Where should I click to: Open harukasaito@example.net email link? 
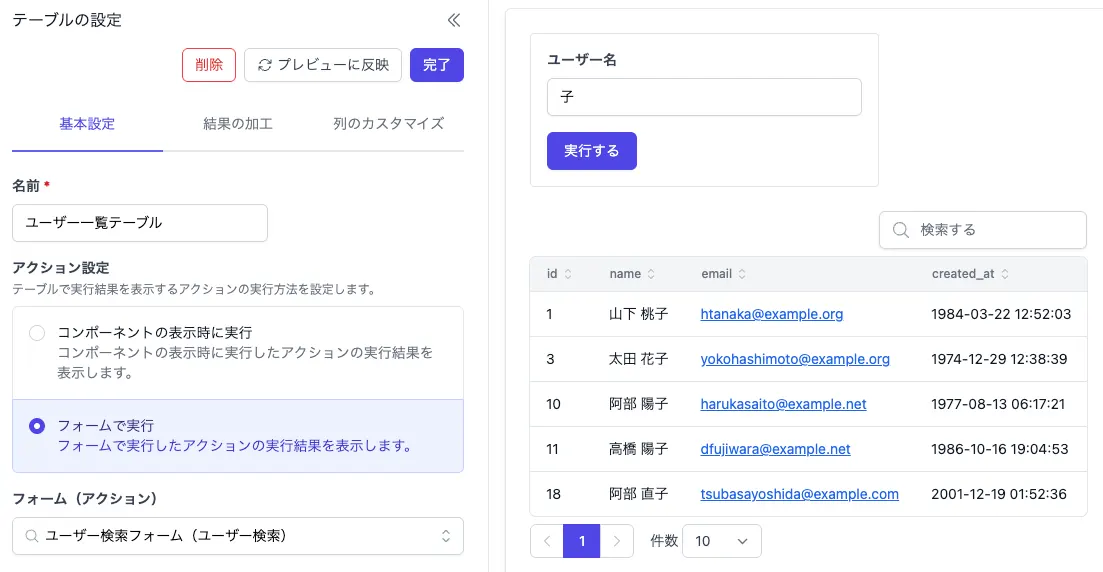point(783,405)
